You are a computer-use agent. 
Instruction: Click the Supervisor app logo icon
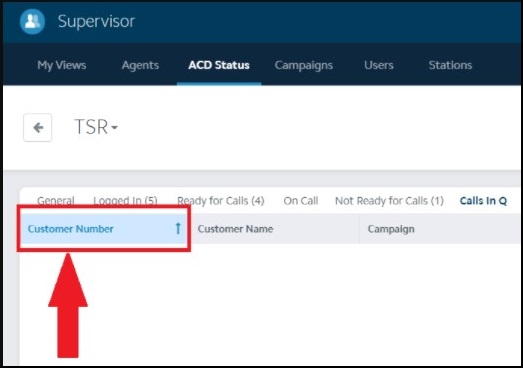pyautogui.click(x=32, y=21)
